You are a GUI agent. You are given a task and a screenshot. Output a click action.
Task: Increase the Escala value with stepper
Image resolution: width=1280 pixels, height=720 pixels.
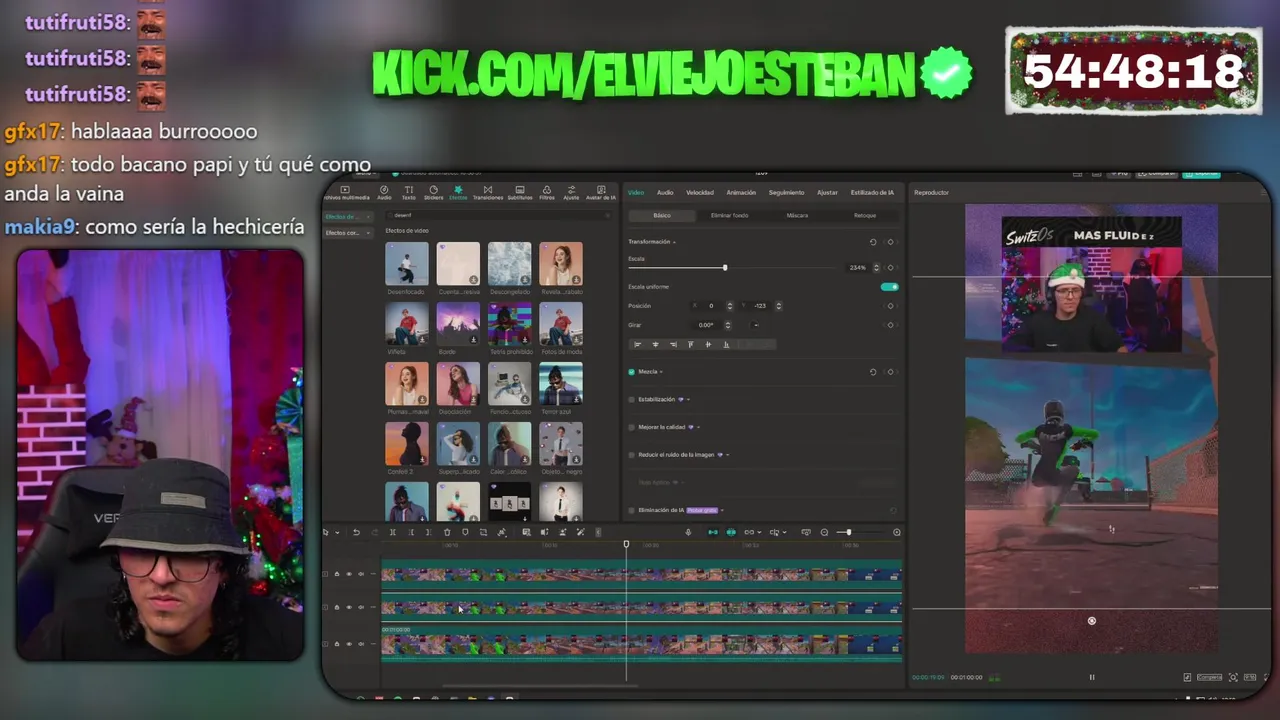(x=876, y=265)
